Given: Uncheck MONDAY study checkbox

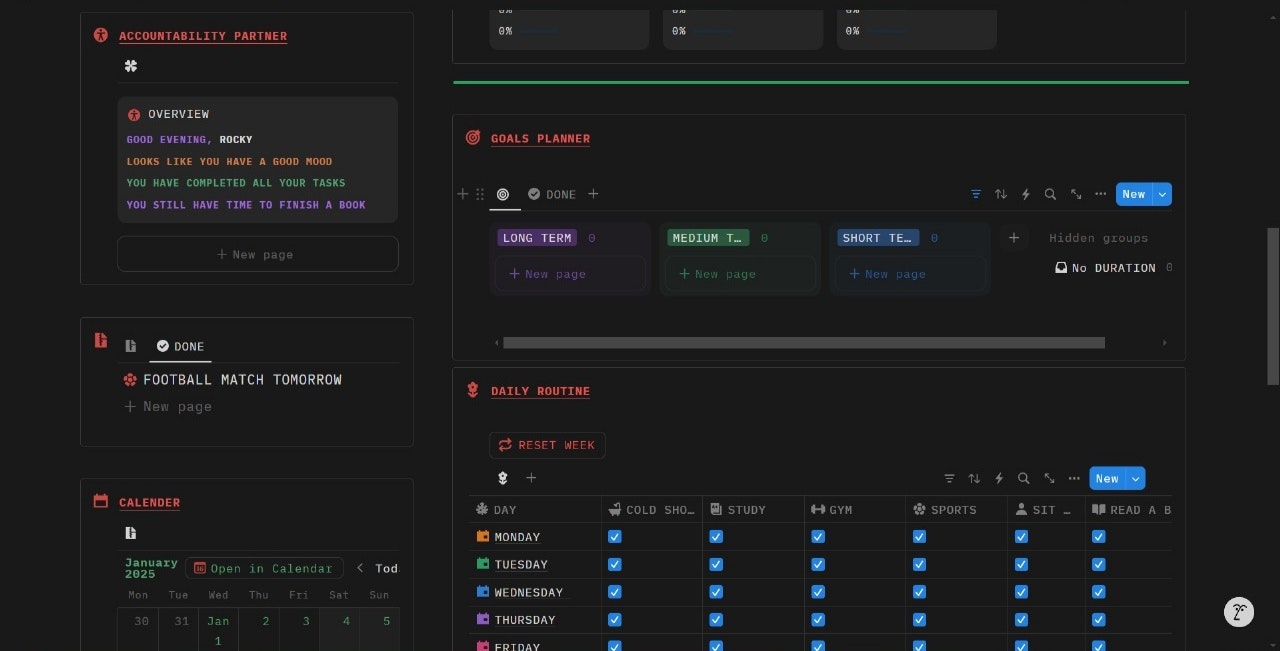Looking at the screenshot, I should [716, 537].
